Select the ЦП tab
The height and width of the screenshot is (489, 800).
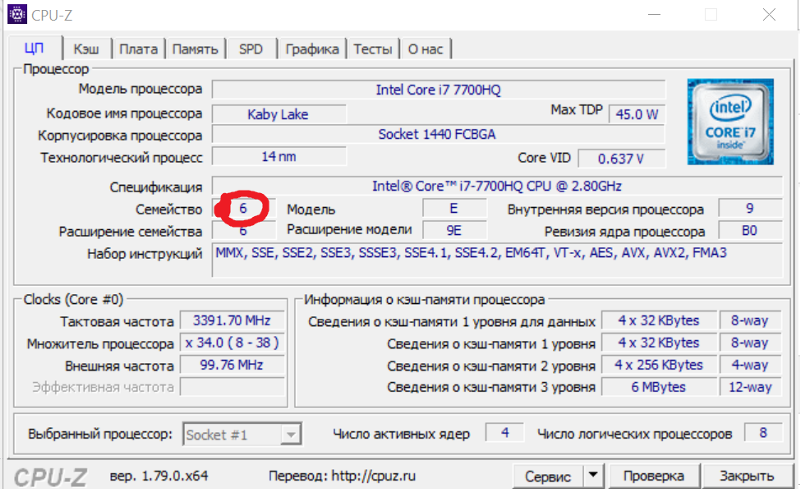(x=34, y=48)
